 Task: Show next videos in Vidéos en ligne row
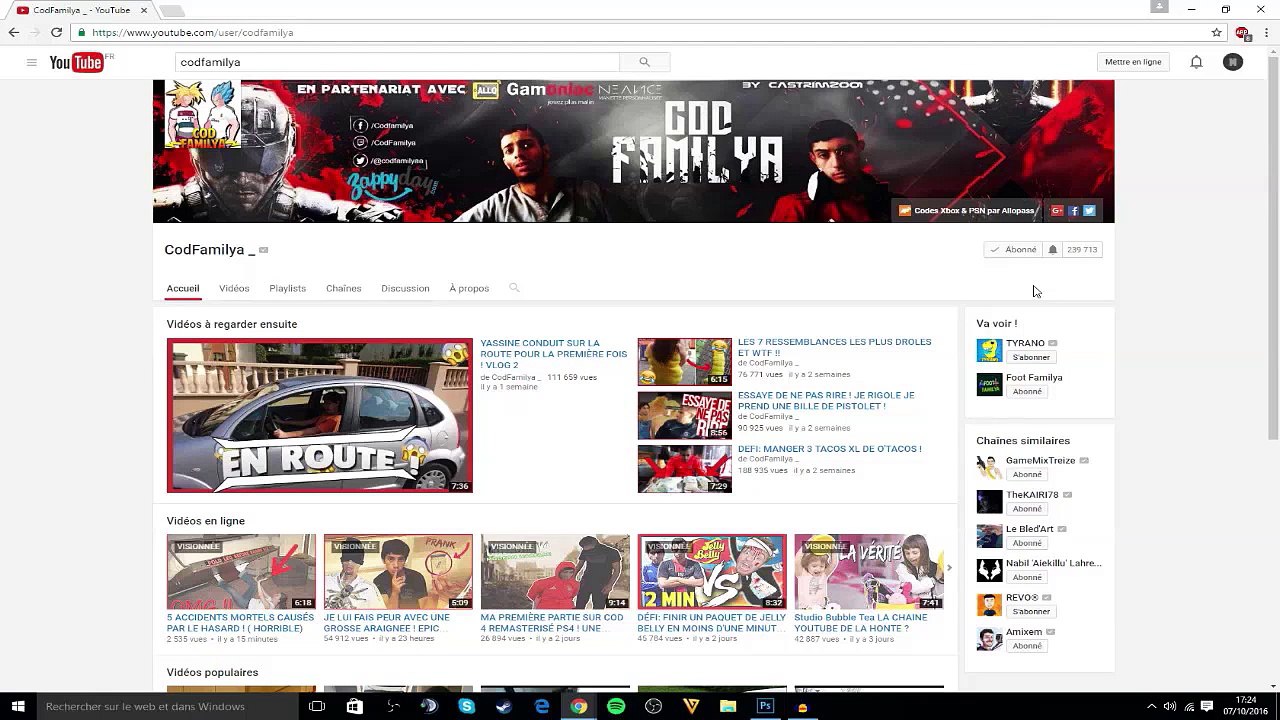coord(949,568)
